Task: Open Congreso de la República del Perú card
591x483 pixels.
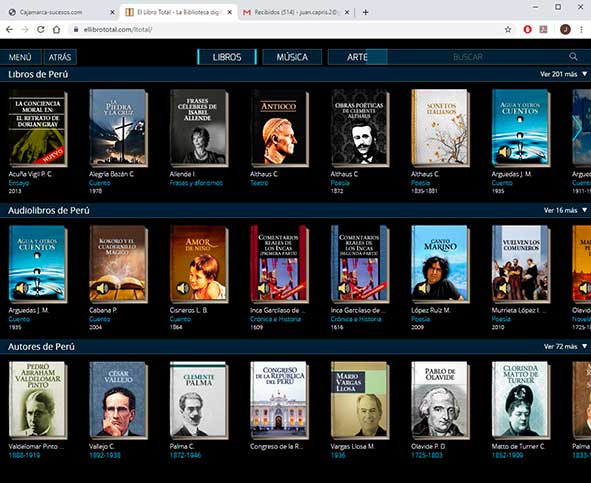Action: [280, 400]
